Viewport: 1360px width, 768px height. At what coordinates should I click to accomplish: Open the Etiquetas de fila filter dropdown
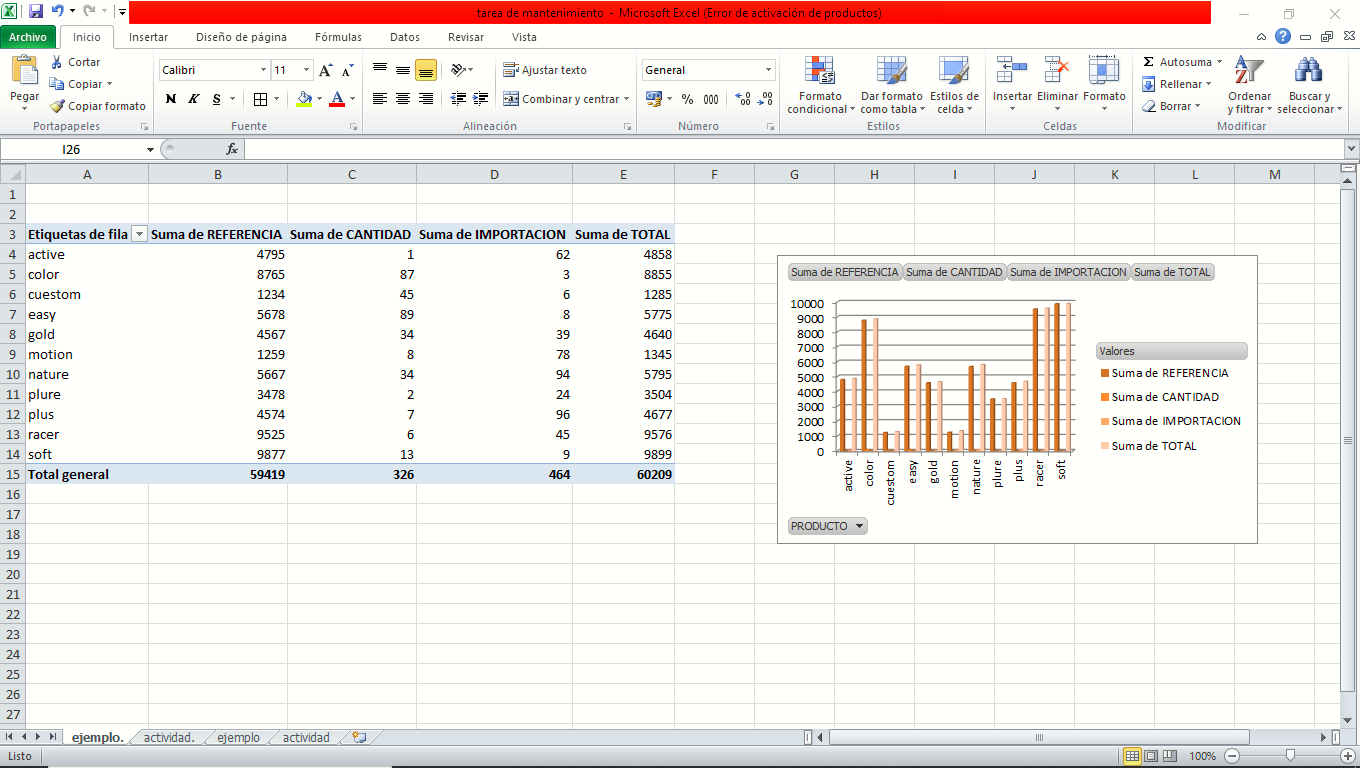pos(139,234)
